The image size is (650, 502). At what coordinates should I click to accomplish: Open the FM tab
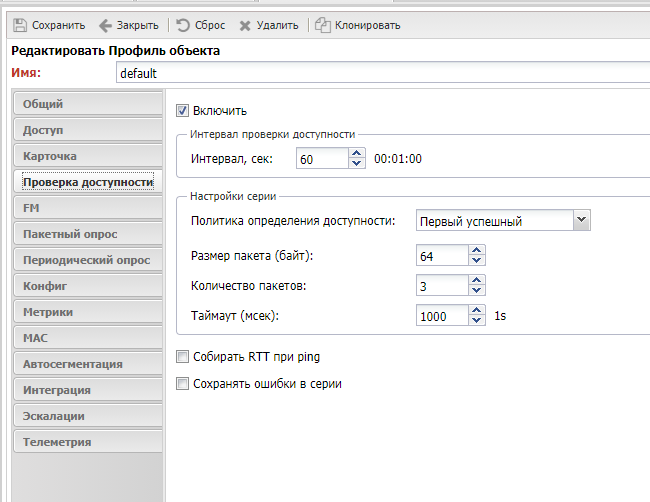click(x=88, y=208)
